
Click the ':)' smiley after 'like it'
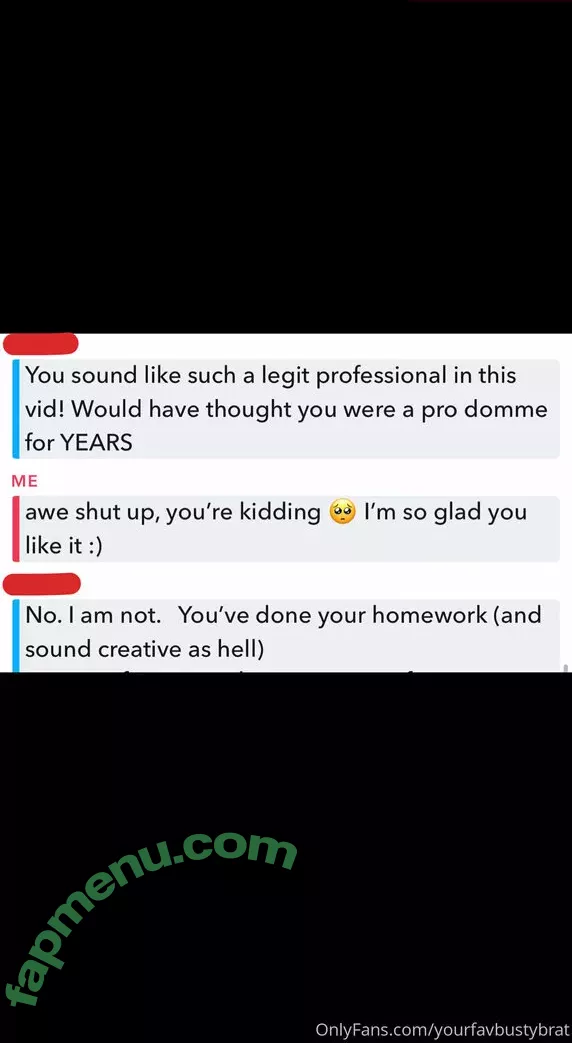pos(91,547)
